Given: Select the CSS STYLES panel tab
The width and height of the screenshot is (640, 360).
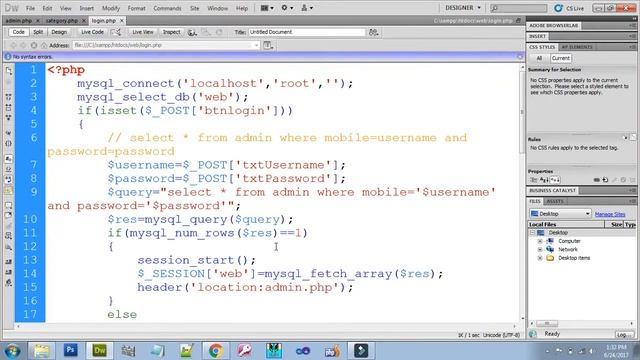Looking at the screenshot, I should point(542,47).
